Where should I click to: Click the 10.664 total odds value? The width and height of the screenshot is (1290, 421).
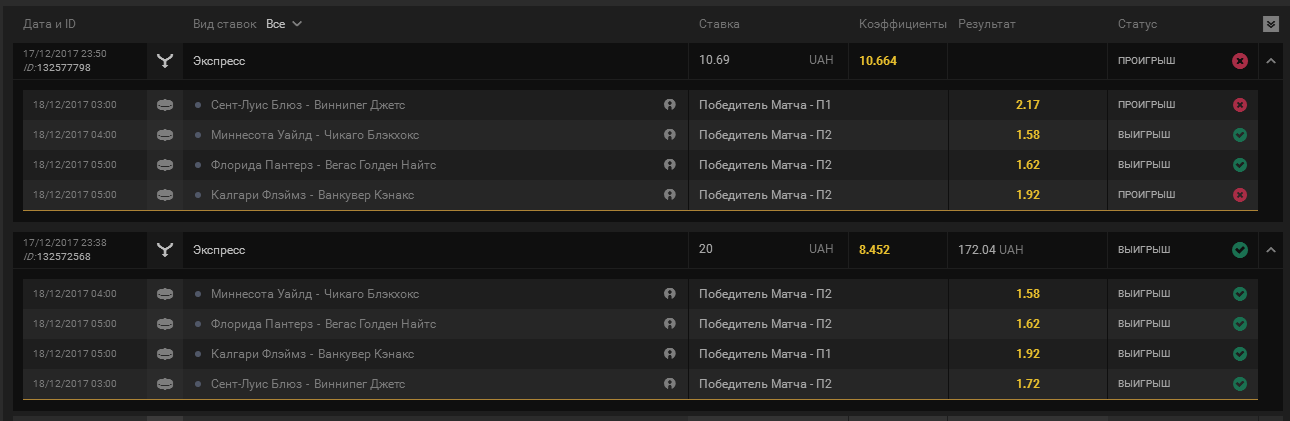878,61
